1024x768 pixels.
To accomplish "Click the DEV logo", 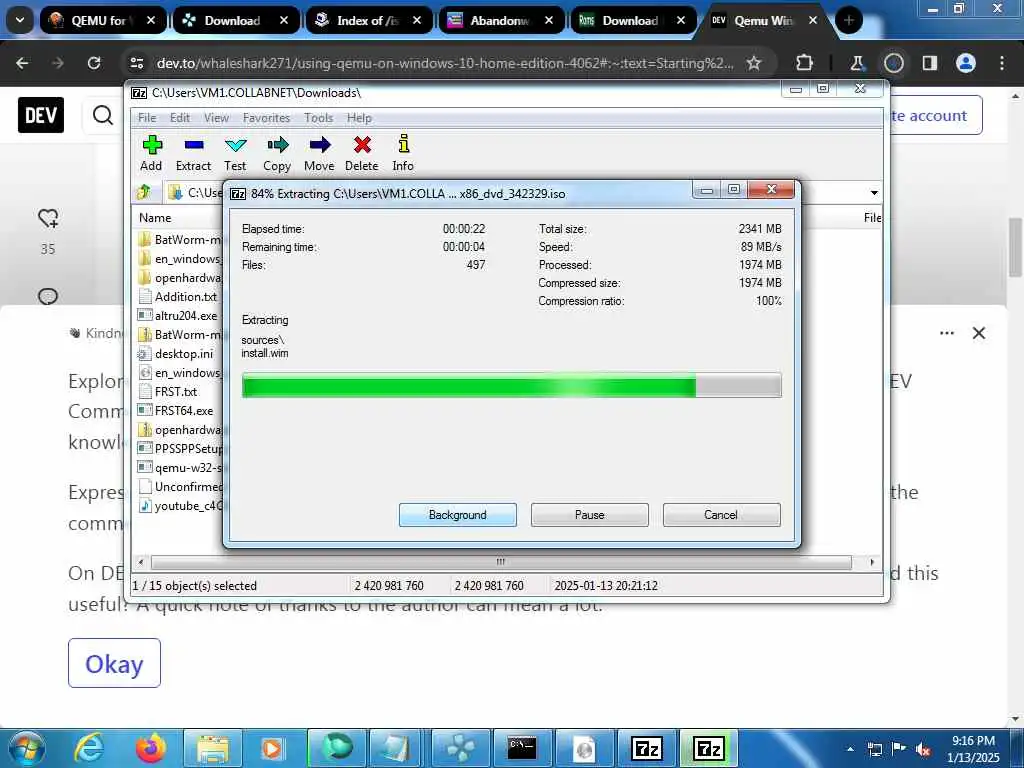I will tap(40, 115).
